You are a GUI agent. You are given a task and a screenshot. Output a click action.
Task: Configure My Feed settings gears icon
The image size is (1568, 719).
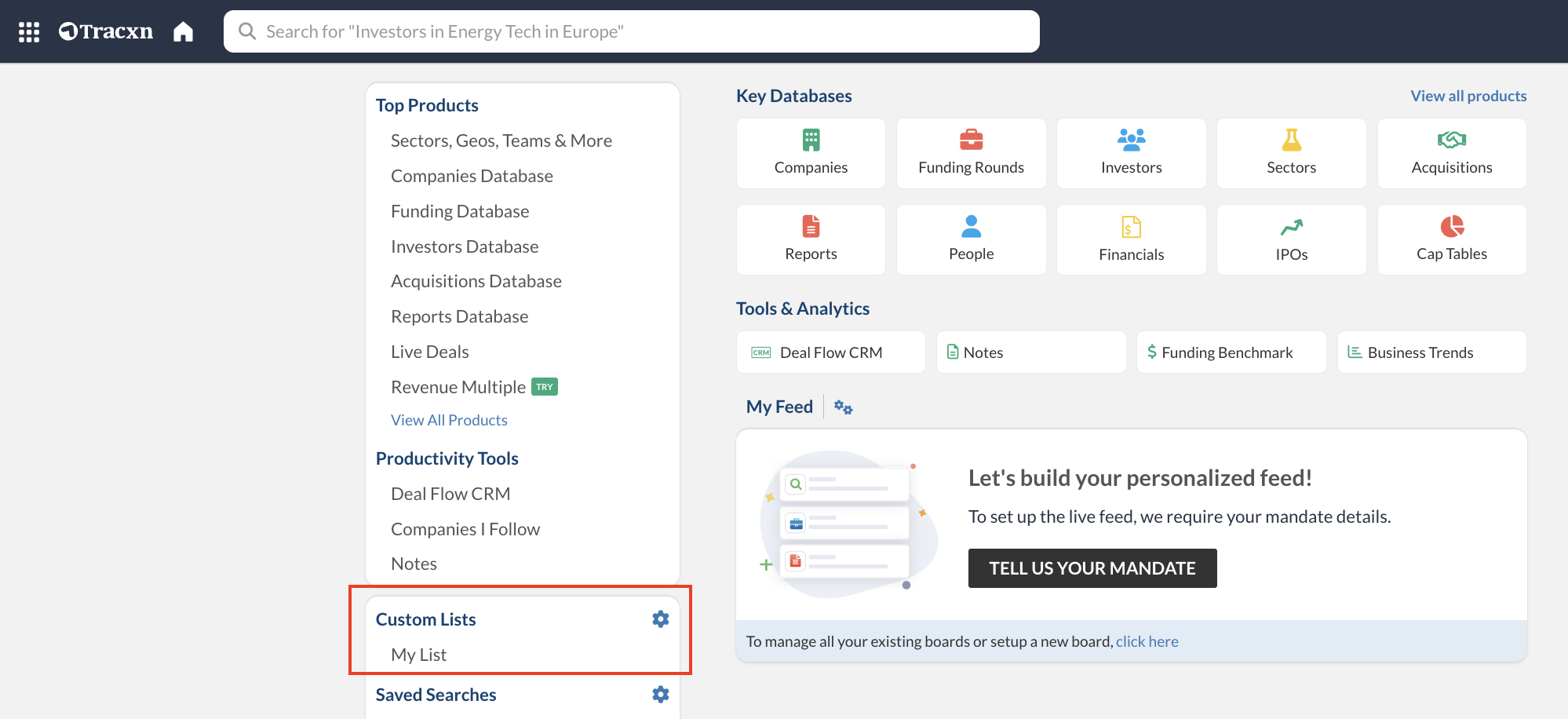[843, 407]
